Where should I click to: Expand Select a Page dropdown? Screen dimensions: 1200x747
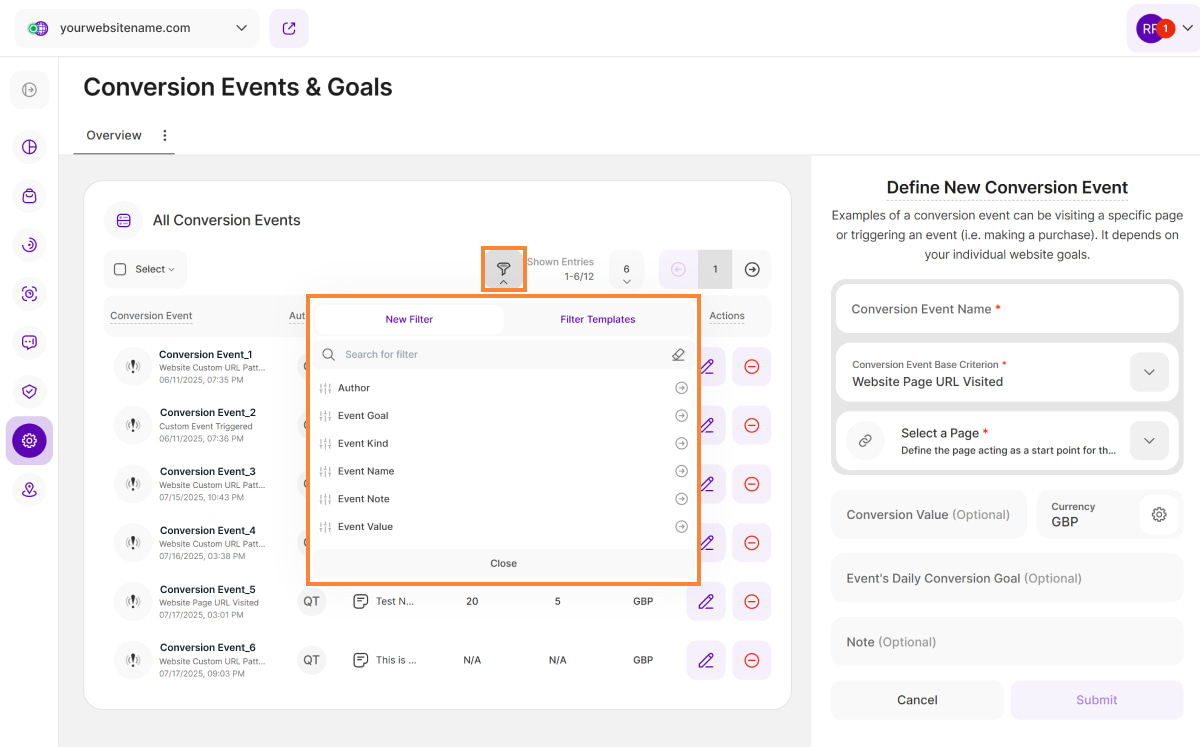pos(1148,441)
